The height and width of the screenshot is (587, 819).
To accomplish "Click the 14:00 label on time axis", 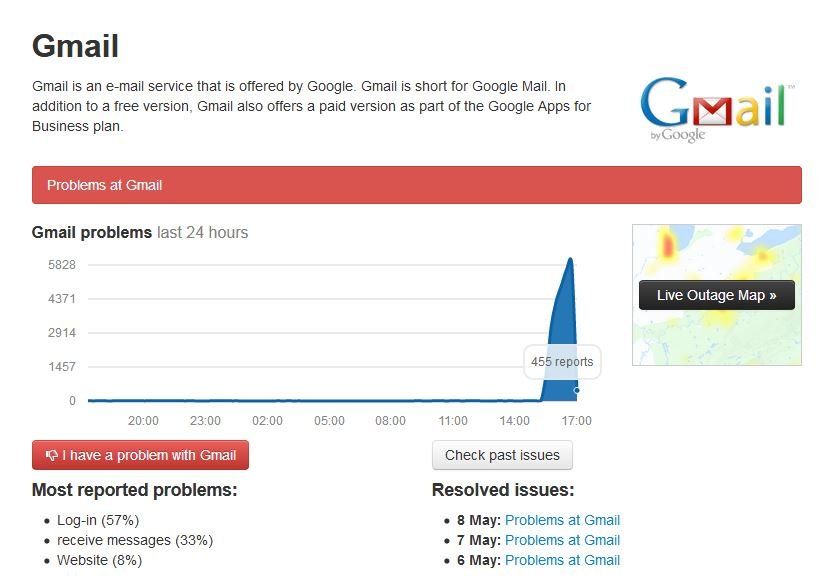I will [514, 421].
